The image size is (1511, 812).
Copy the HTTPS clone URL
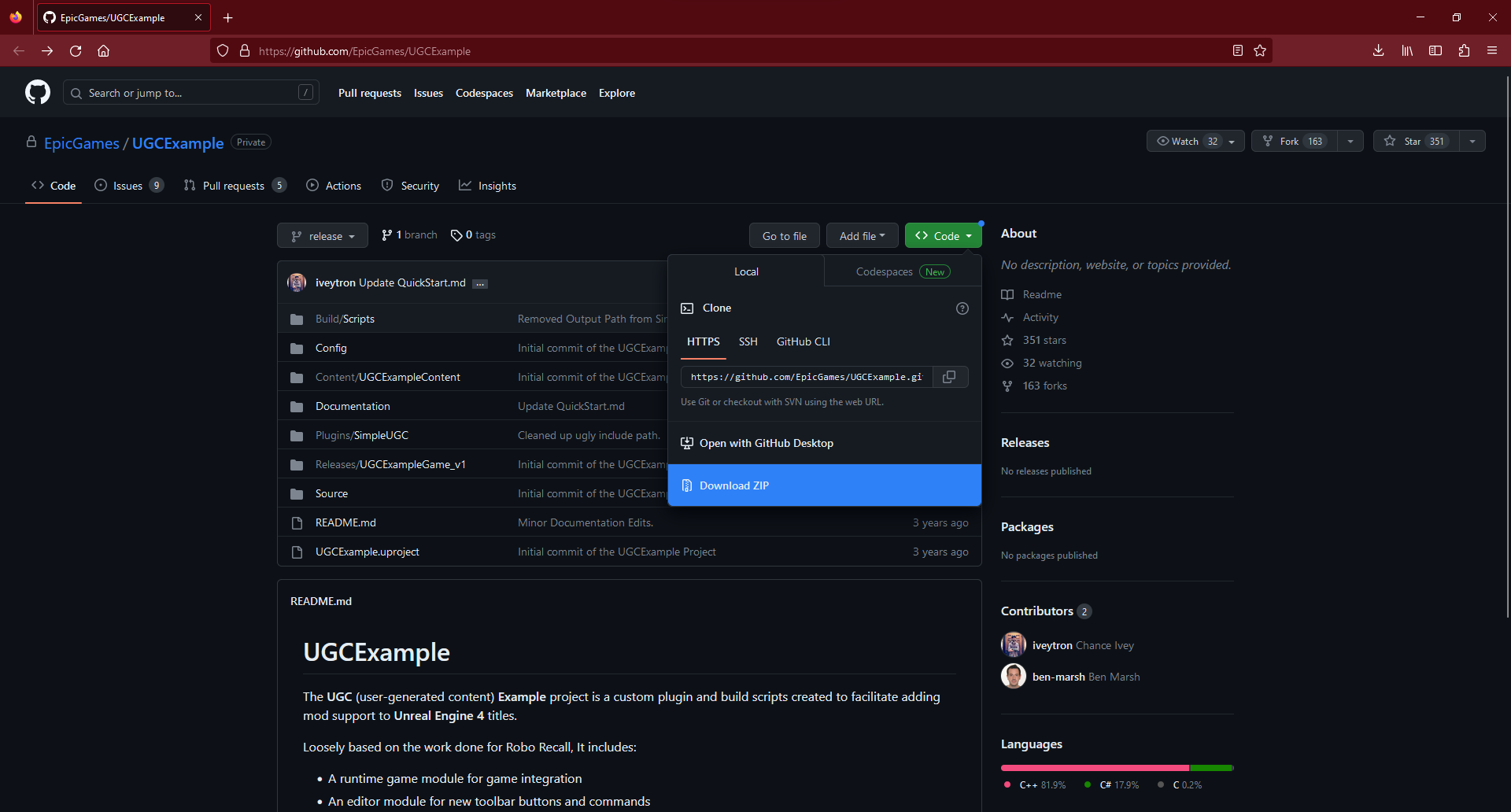coord(950,377)
